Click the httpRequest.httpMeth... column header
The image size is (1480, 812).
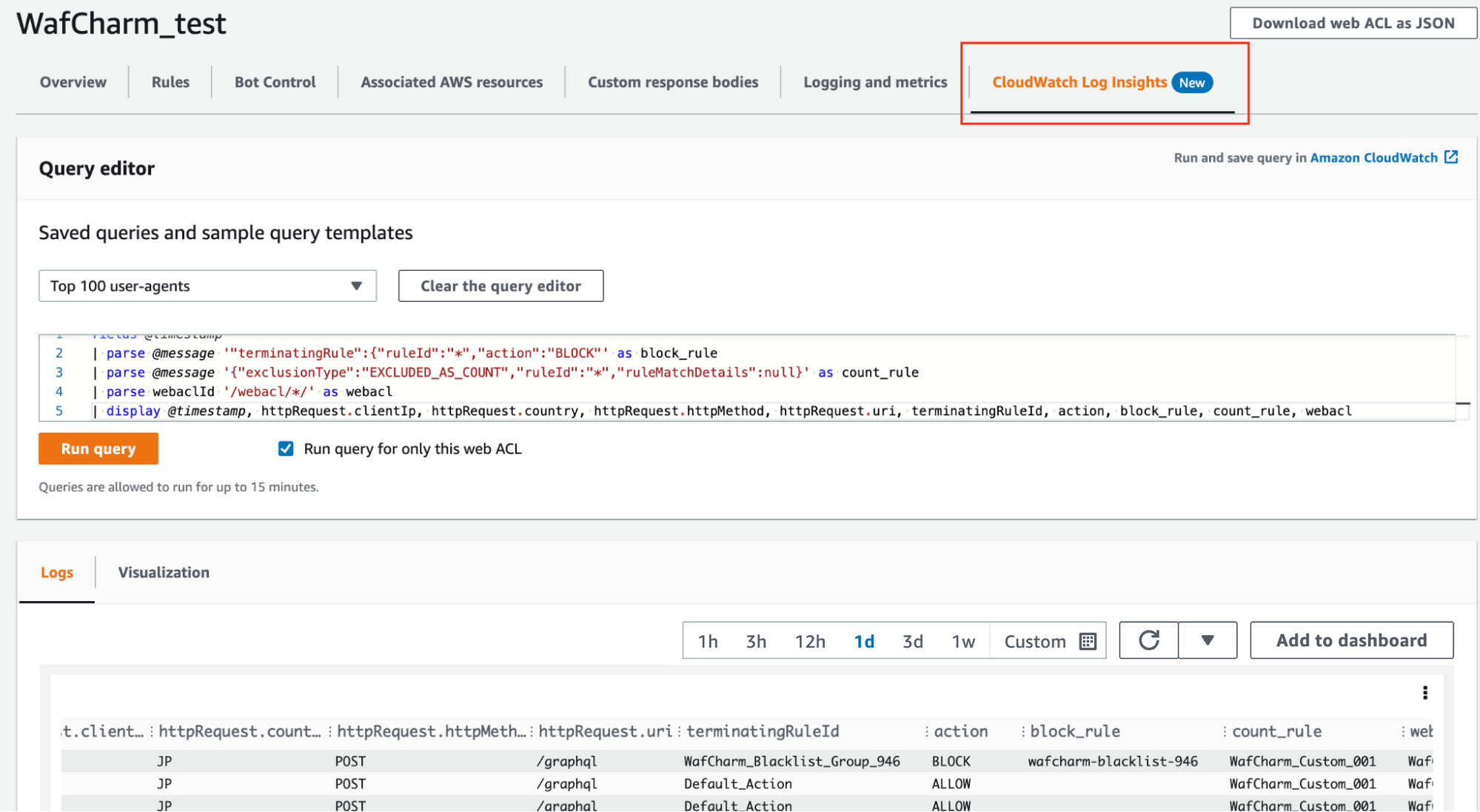click(x=432, y=731)
